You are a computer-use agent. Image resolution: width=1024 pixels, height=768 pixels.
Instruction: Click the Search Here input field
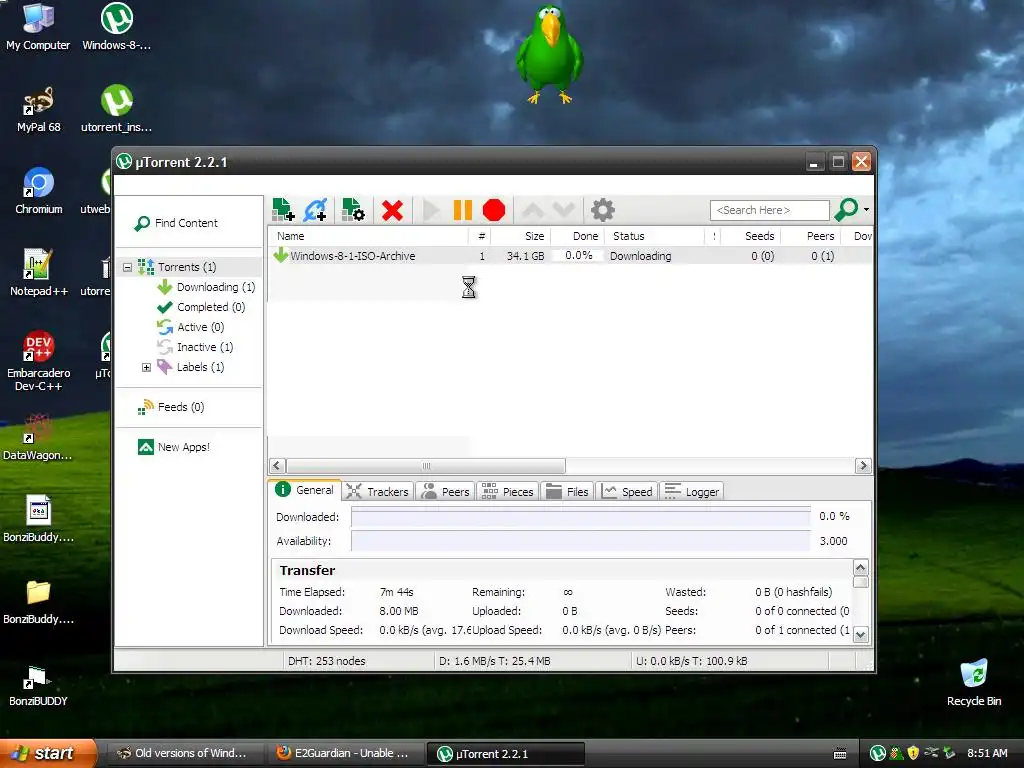click(x=769, y=210)
